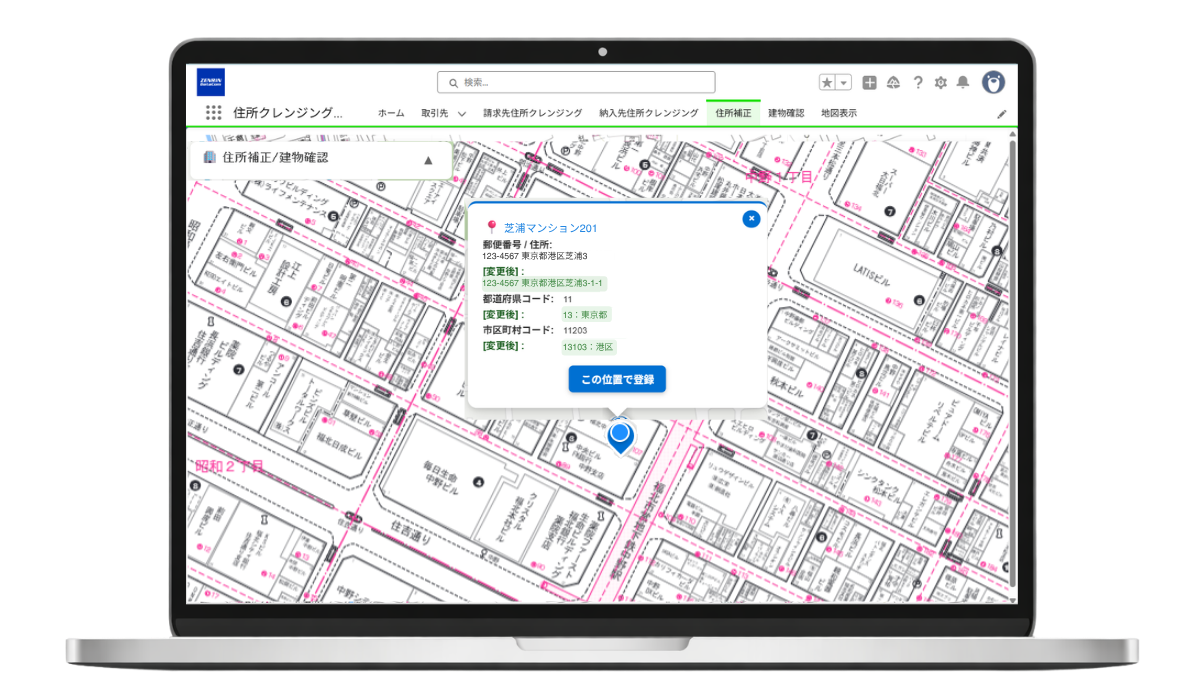
Task: Click the この位置で登録 button
Action: [617, 379]
